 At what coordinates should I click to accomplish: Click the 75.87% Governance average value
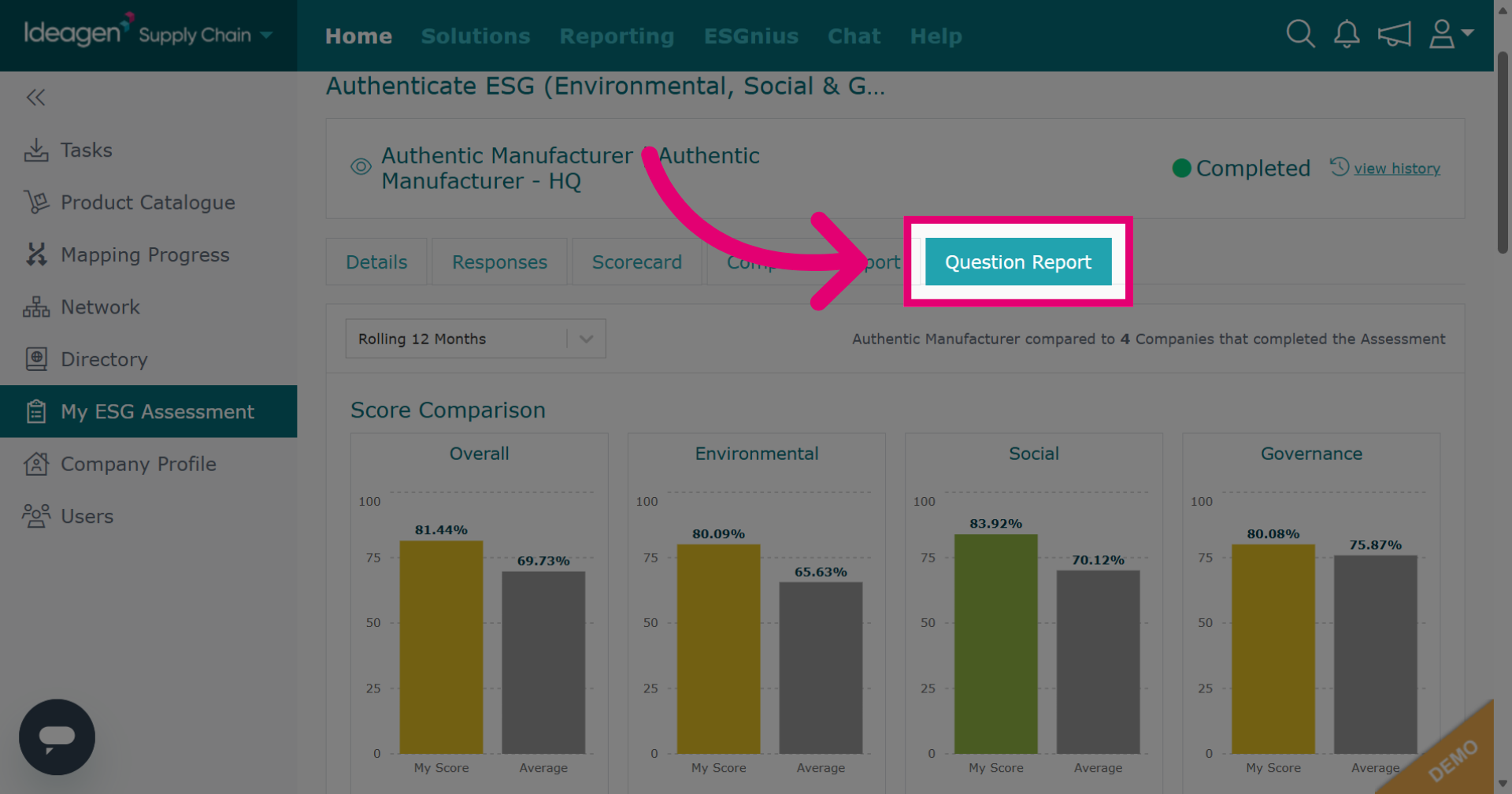pyautogui.click(x=1375, y=545)
